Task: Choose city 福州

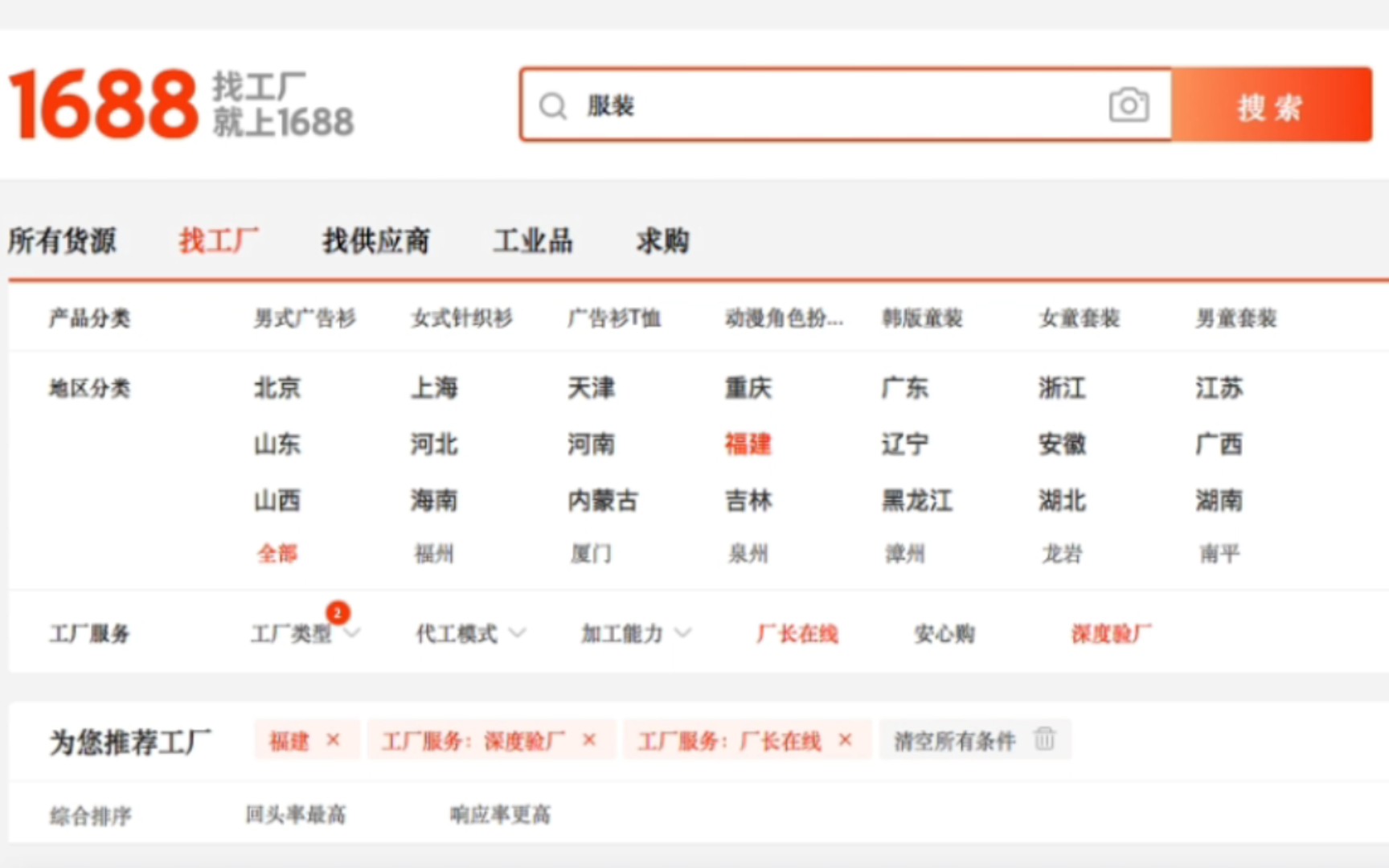Action: 434,554
